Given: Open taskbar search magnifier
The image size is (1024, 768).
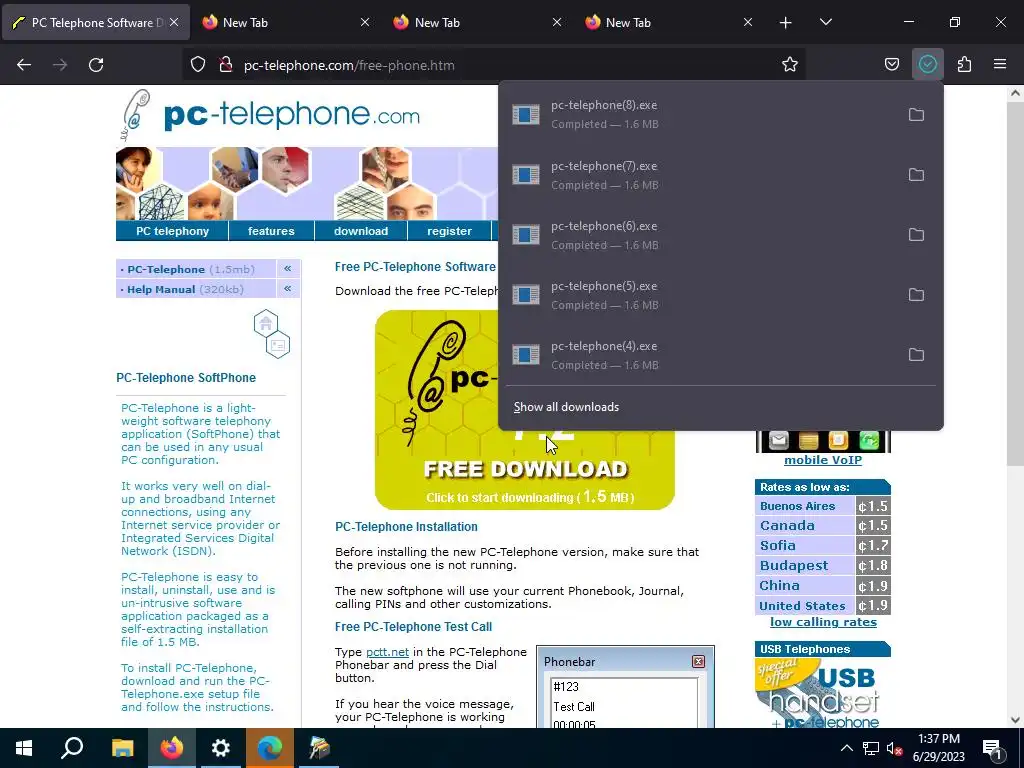Looking at the screenshot, I should coord(72,748).
